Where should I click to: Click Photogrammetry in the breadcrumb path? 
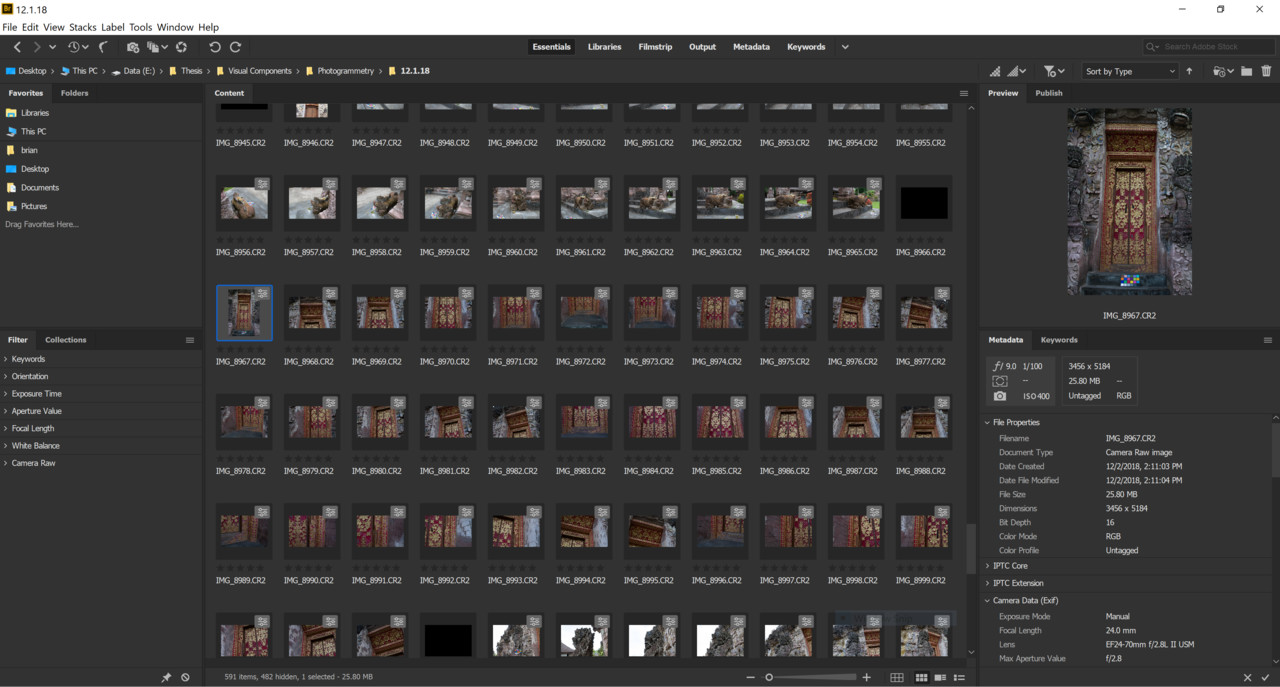click(346, 71)
